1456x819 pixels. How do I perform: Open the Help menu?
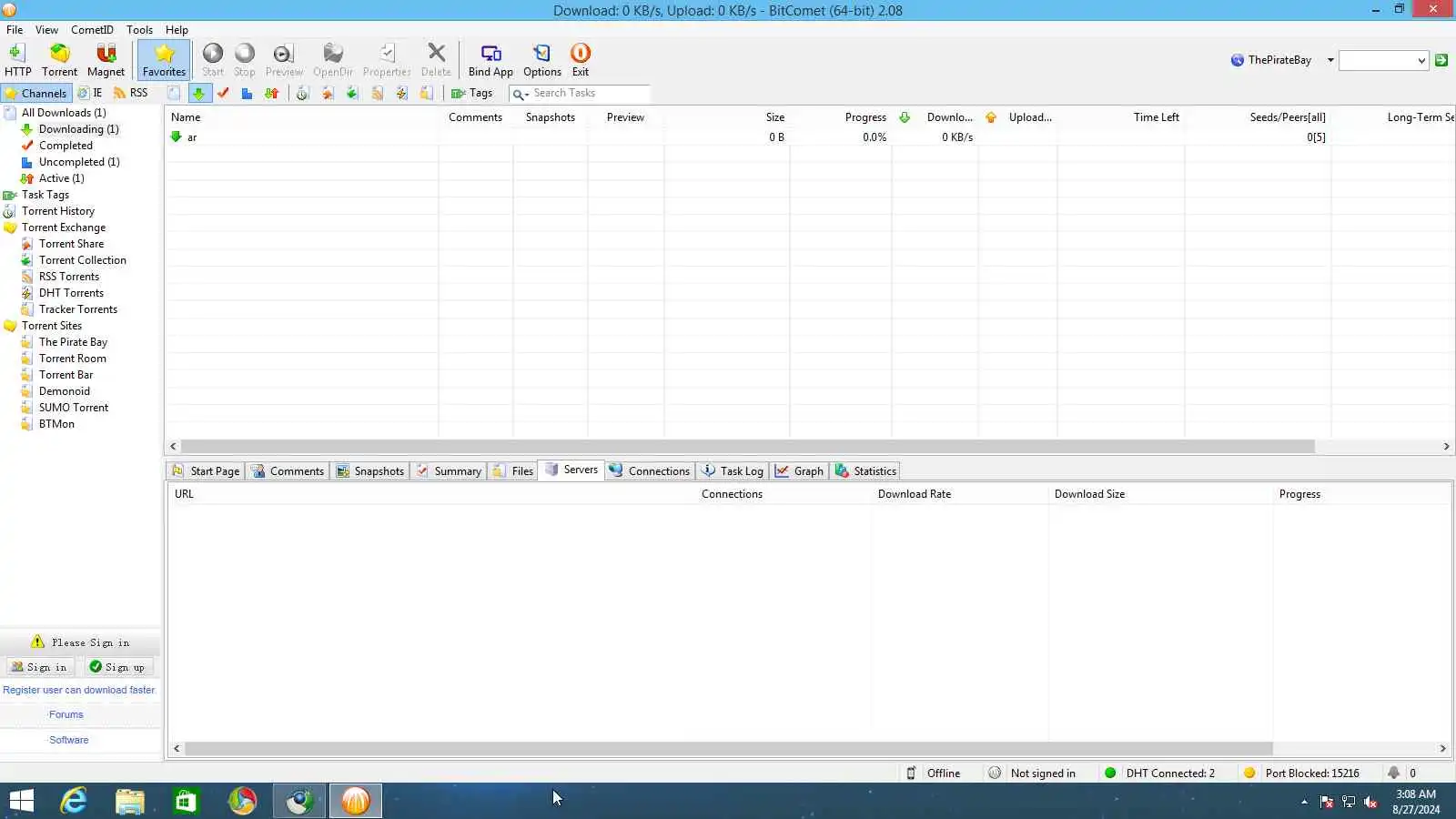177,29
